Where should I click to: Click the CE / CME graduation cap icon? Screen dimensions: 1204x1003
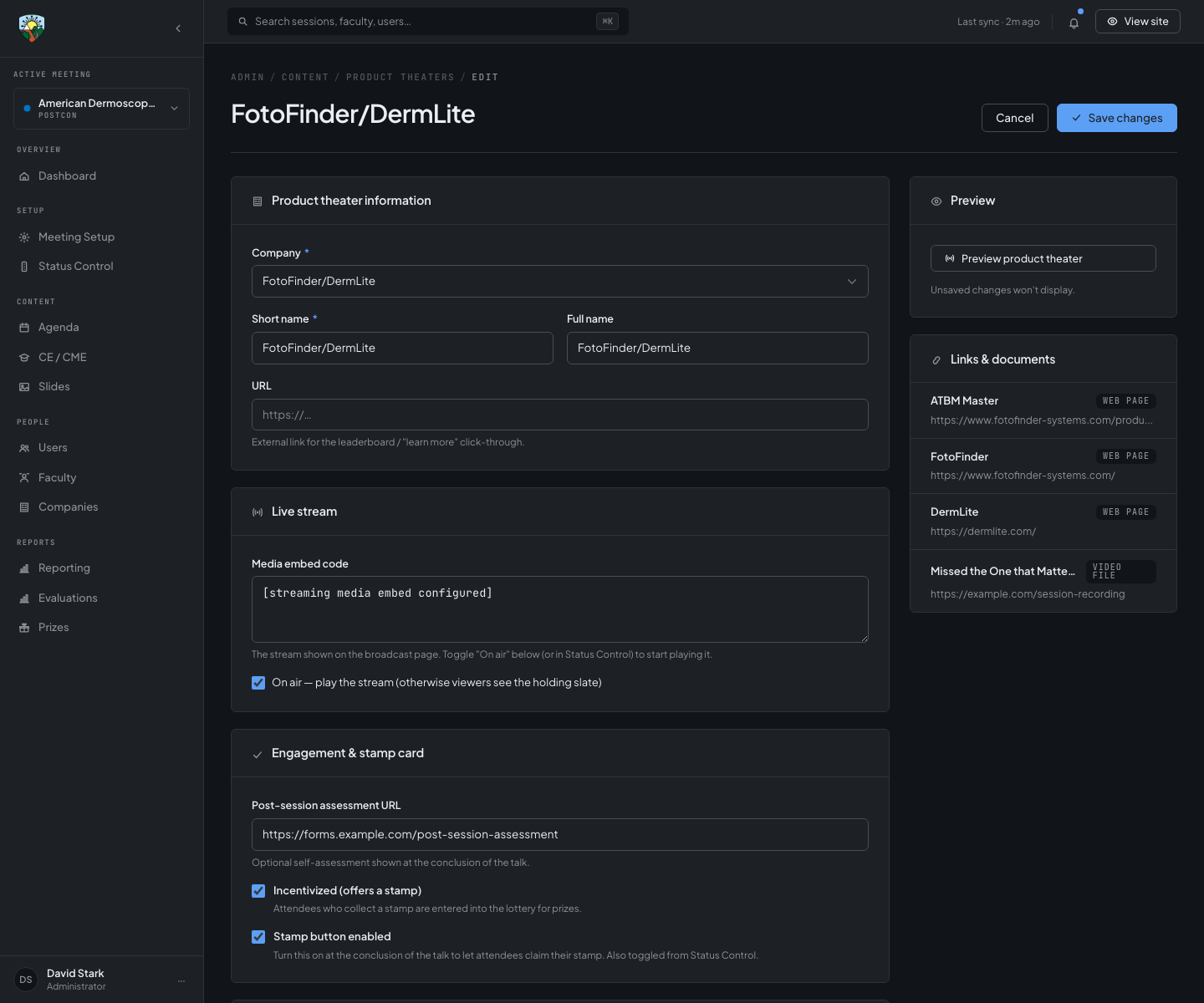tap(24, 358)
